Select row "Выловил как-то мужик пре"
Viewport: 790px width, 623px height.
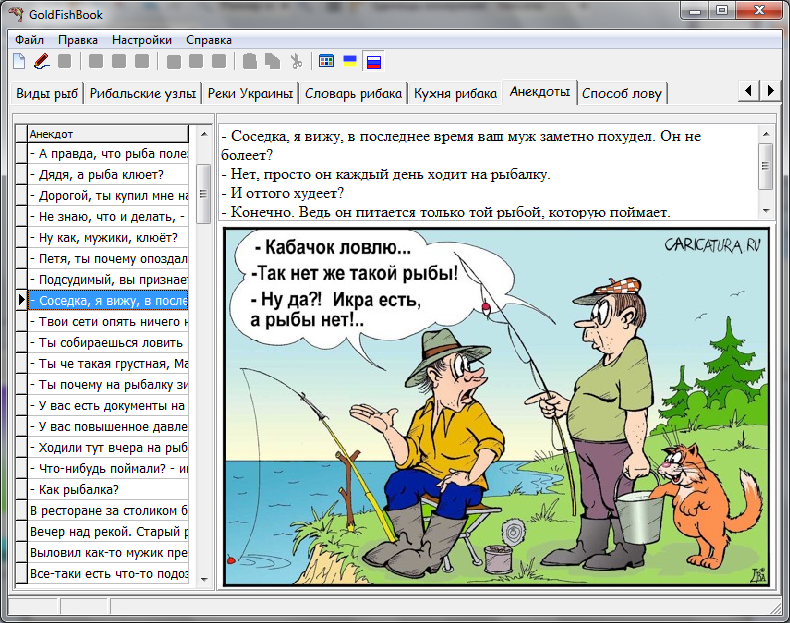click(x=108, y=552)
